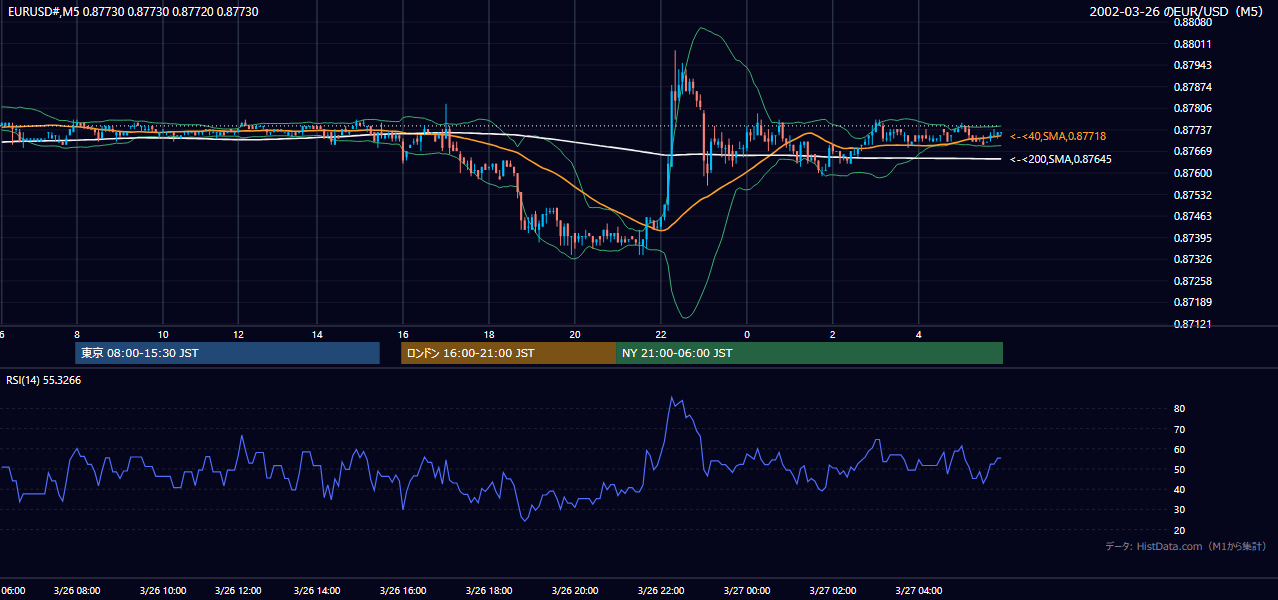Click hour label 22 under price chart

pos(660,334)
